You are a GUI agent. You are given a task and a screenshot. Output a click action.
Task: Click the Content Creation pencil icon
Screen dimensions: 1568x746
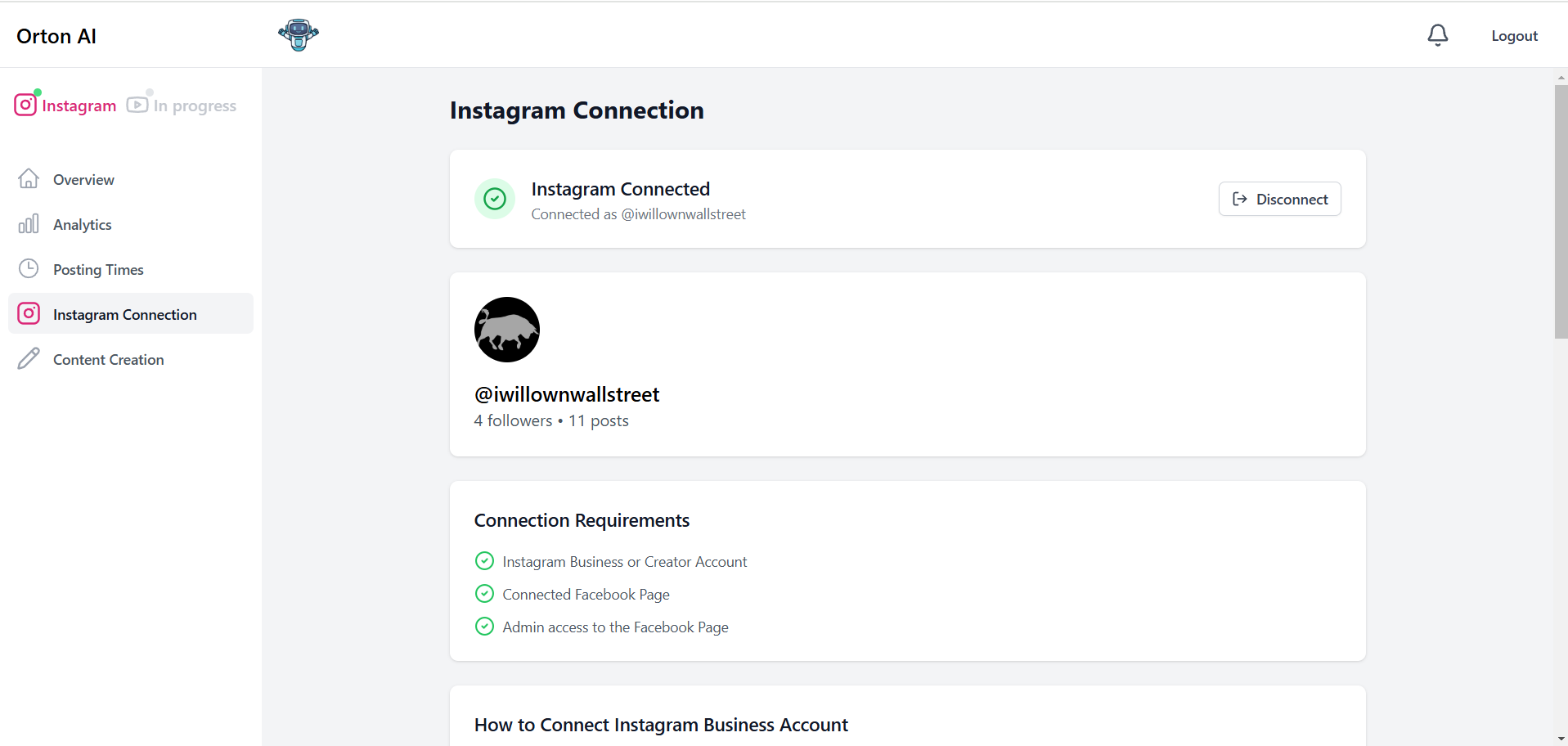tap(29, 359)
